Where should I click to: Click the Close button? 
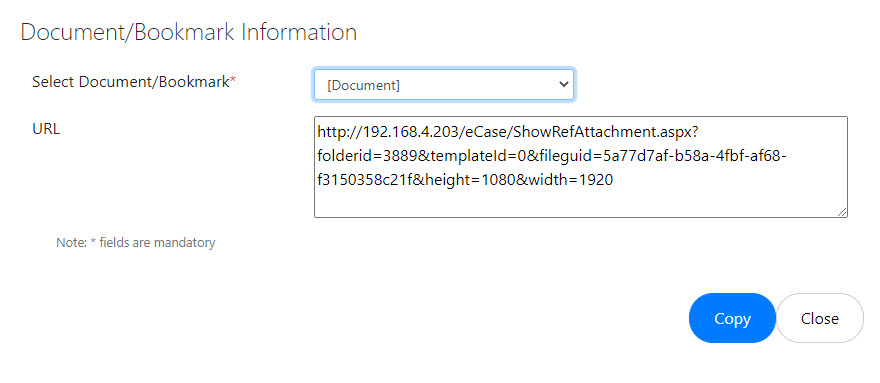pyautogui.click(x=819, y=318)
